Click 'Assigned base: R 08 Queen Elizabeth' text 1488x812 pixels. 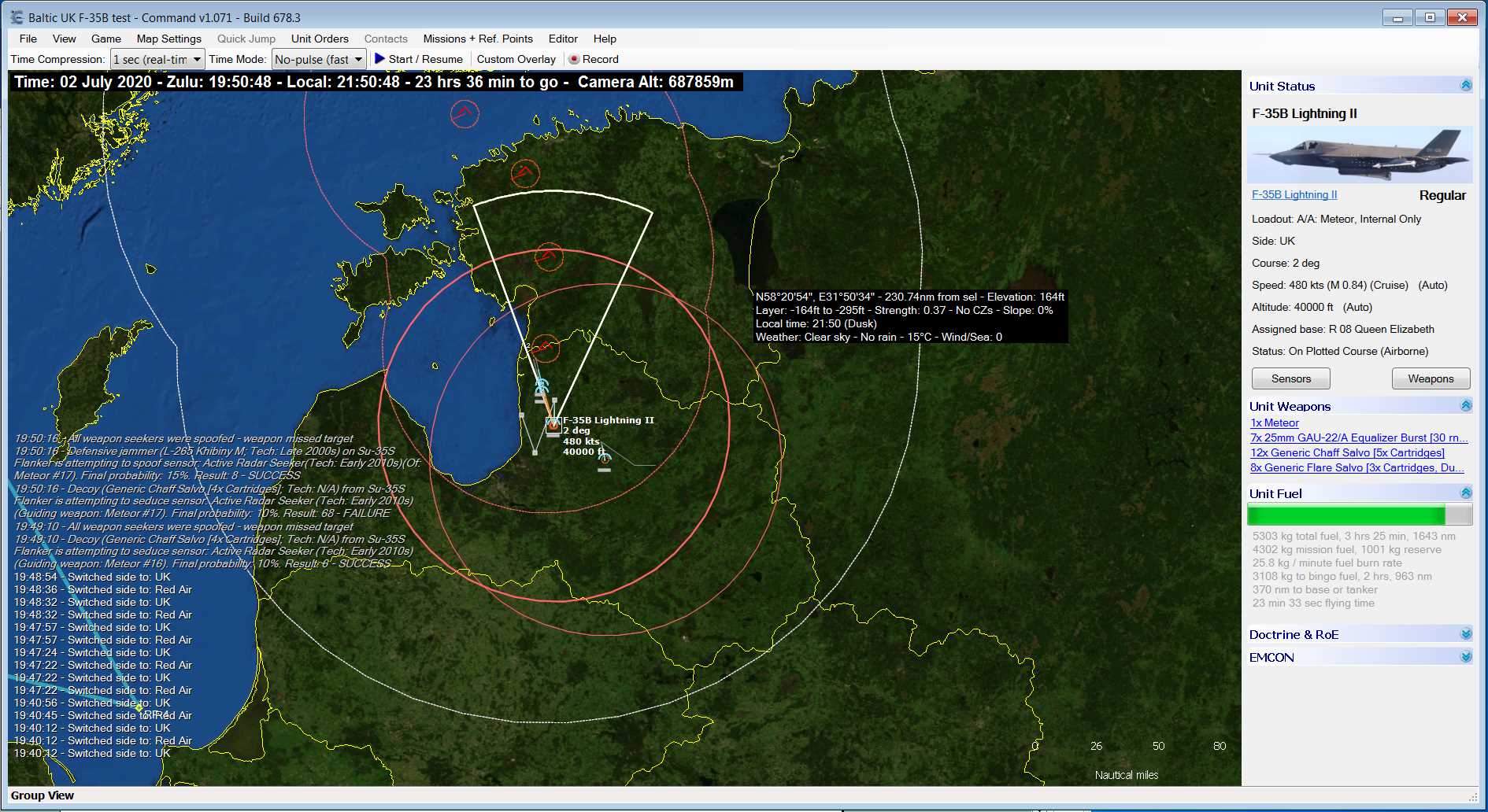1343,329
